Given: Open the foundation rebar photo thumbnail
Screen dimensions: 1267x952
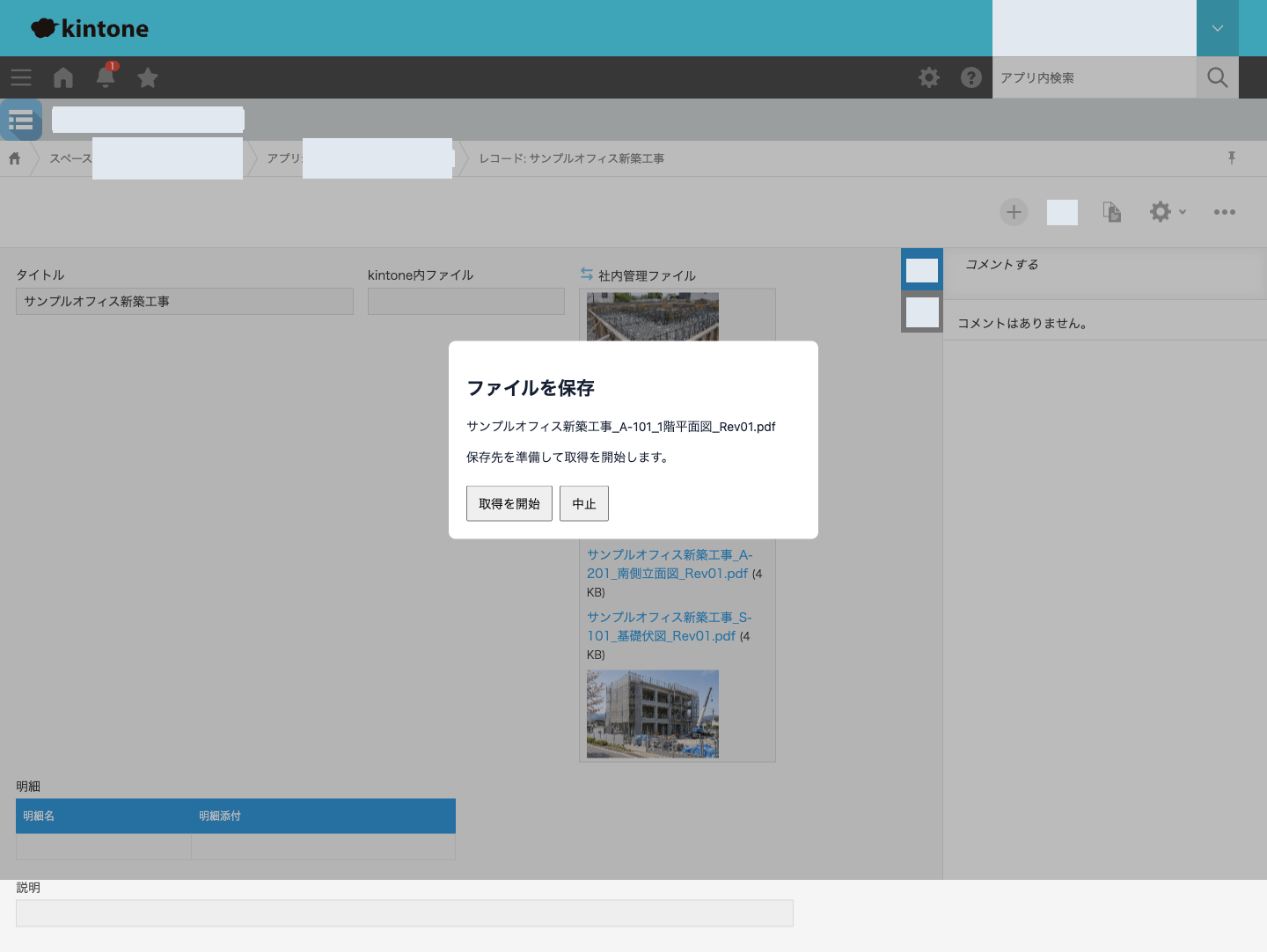Looking at the screenshot, I should click(653, 317).
